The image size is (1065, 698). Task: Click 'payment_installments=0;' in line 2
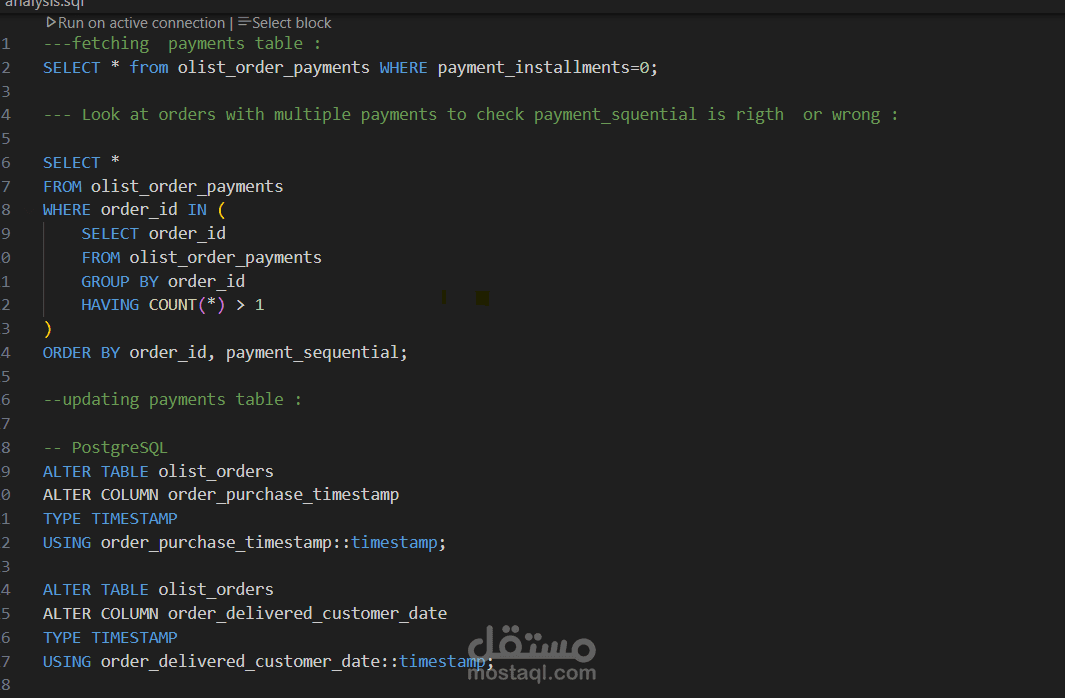coord(547,68)
